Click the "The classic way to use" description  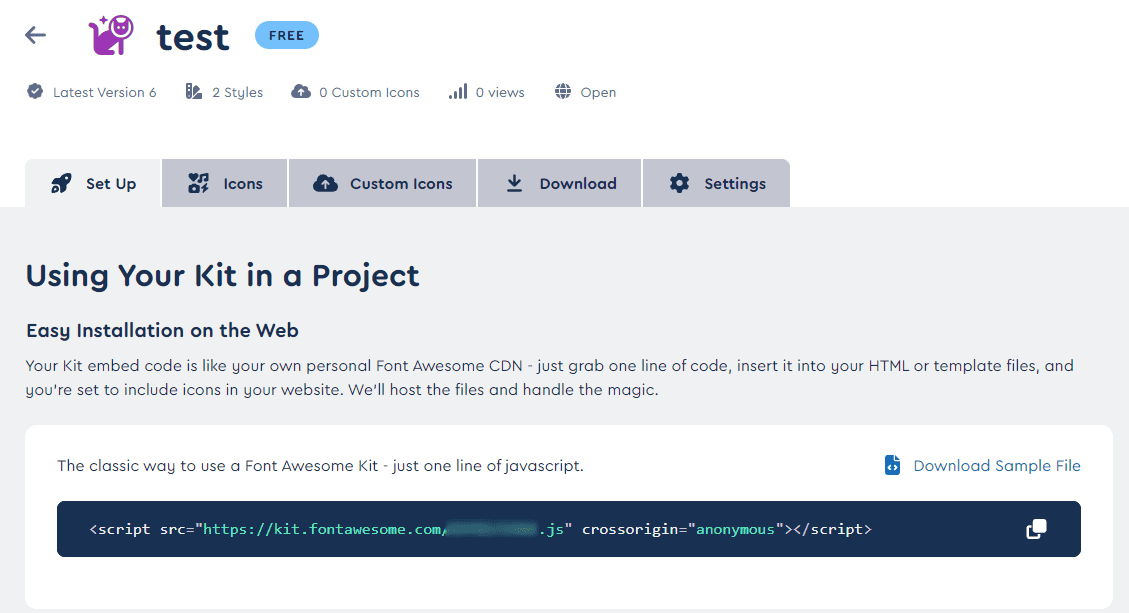click(x=320, y=466)
